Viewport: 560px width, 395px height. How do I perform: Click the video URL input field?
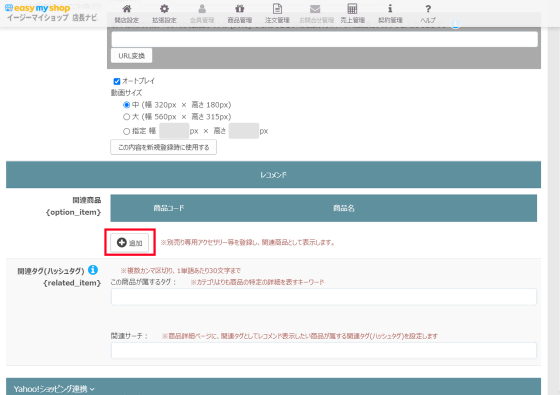(324, 39)
